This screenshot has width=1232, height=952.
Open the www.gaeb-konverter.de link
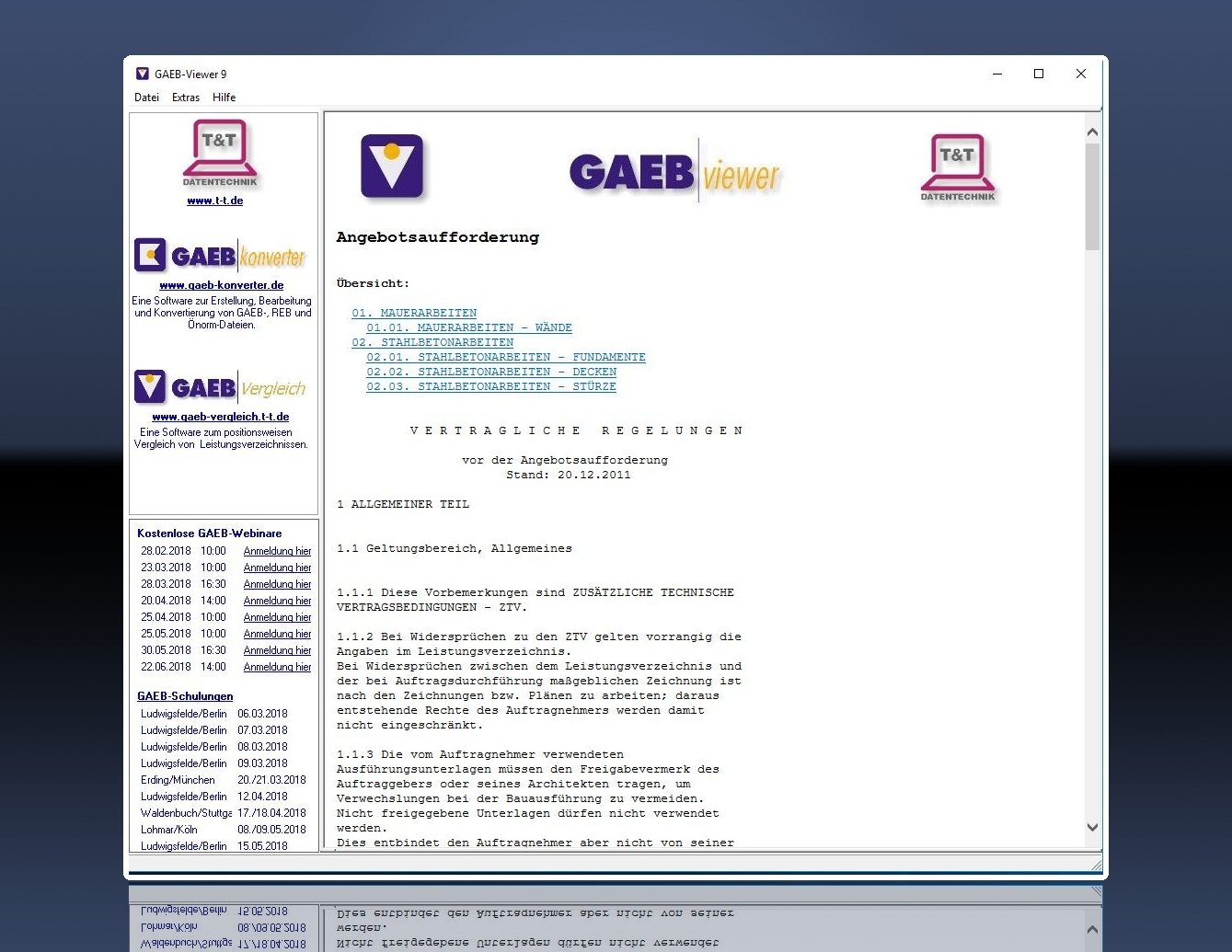223,285
